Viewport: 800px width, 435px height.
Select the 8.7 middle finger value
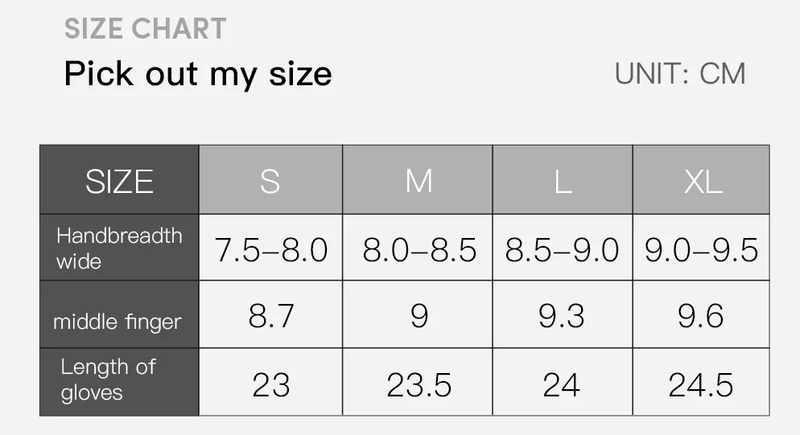click(271, 317)
